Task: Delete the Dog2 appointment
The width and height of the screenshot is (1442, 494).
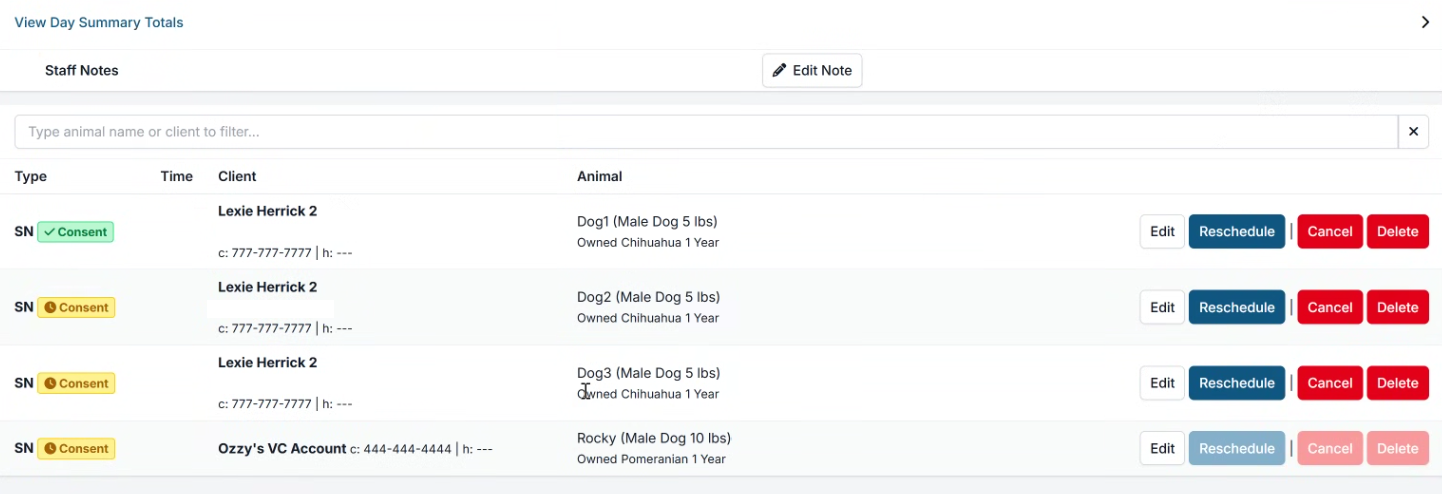Action: tap(1397, 308)
